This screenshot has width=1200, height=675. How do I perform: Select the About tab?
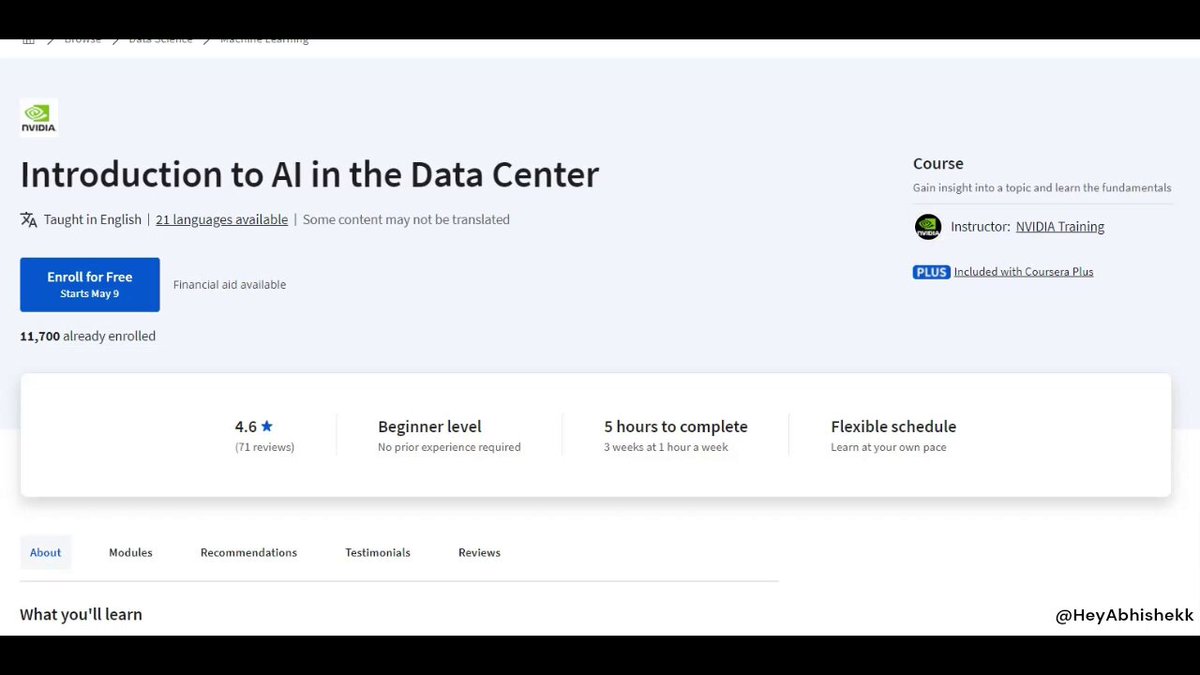pyautogui.click(x=45, y=553)
